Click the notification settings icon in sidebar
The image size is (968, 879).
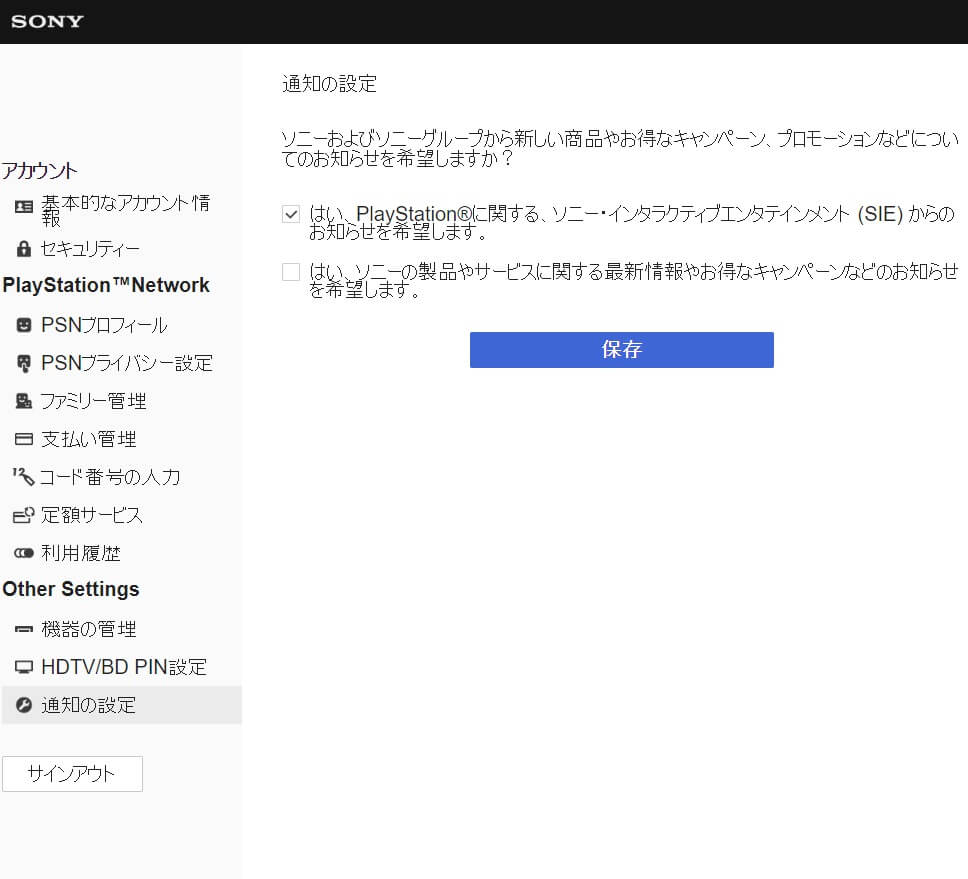click(x=24, y=705)
